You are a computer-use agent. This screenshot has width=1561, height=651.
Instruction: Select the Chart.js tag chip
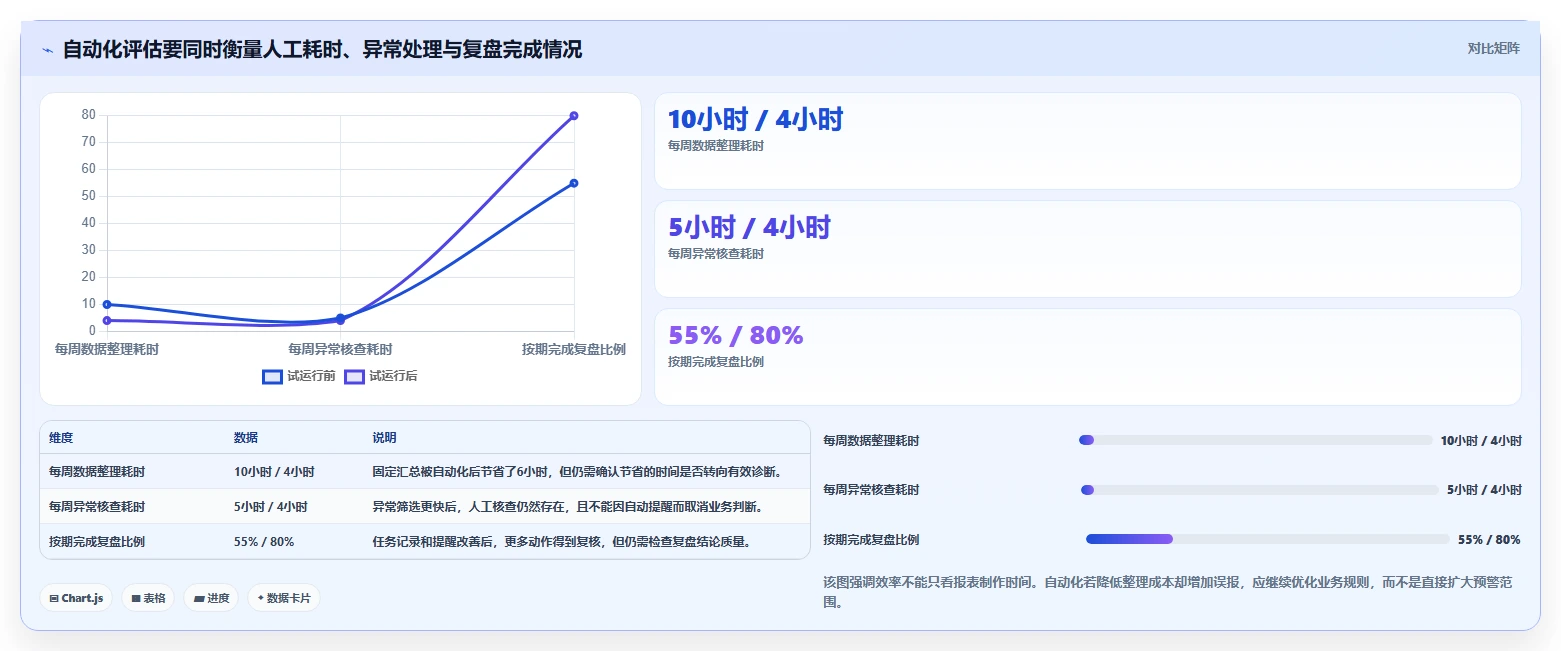[x=77, y=598]
